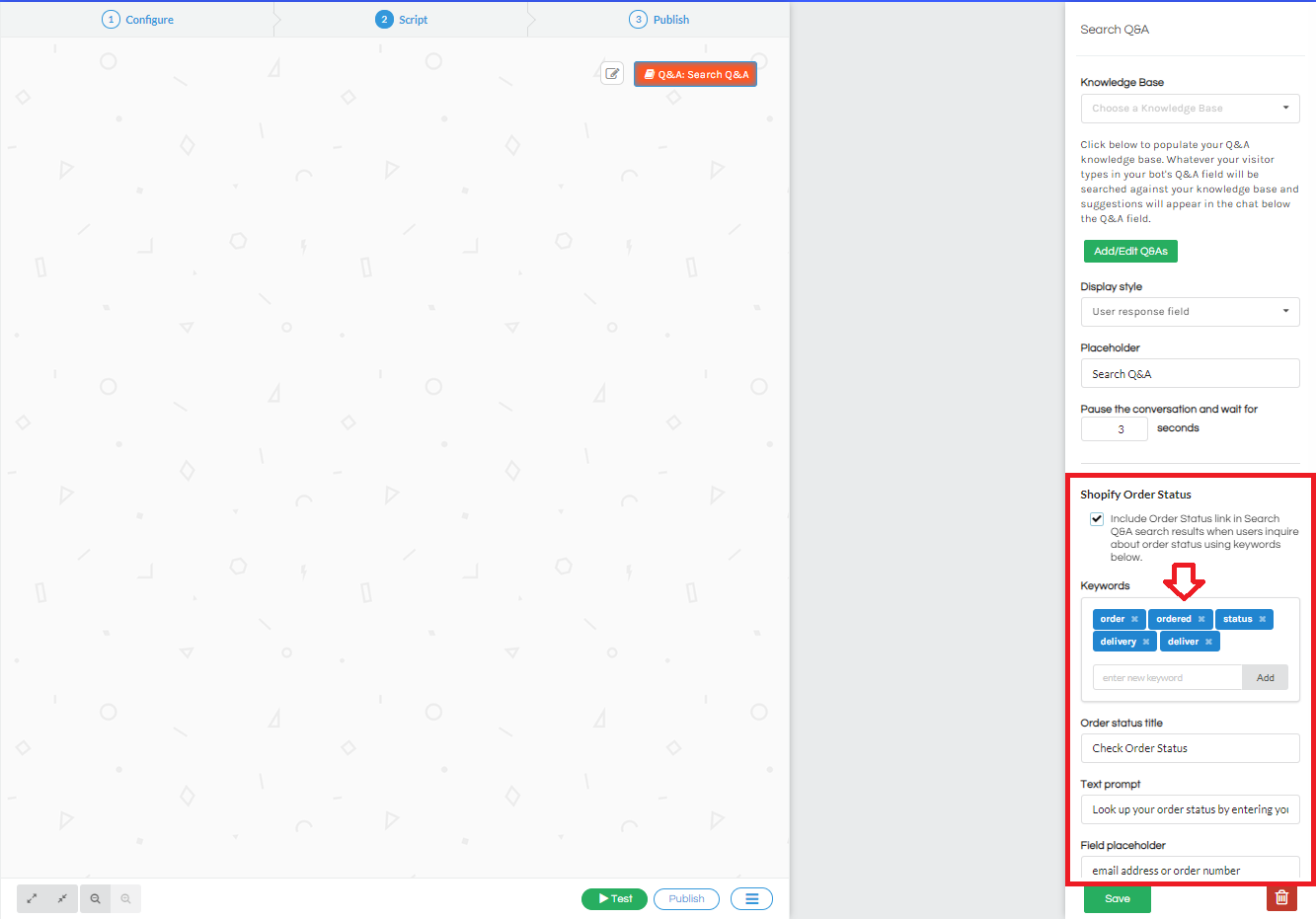Go to the Configure step tab
This screenshot has width=1316, height=919.
(x=138, y=20)
